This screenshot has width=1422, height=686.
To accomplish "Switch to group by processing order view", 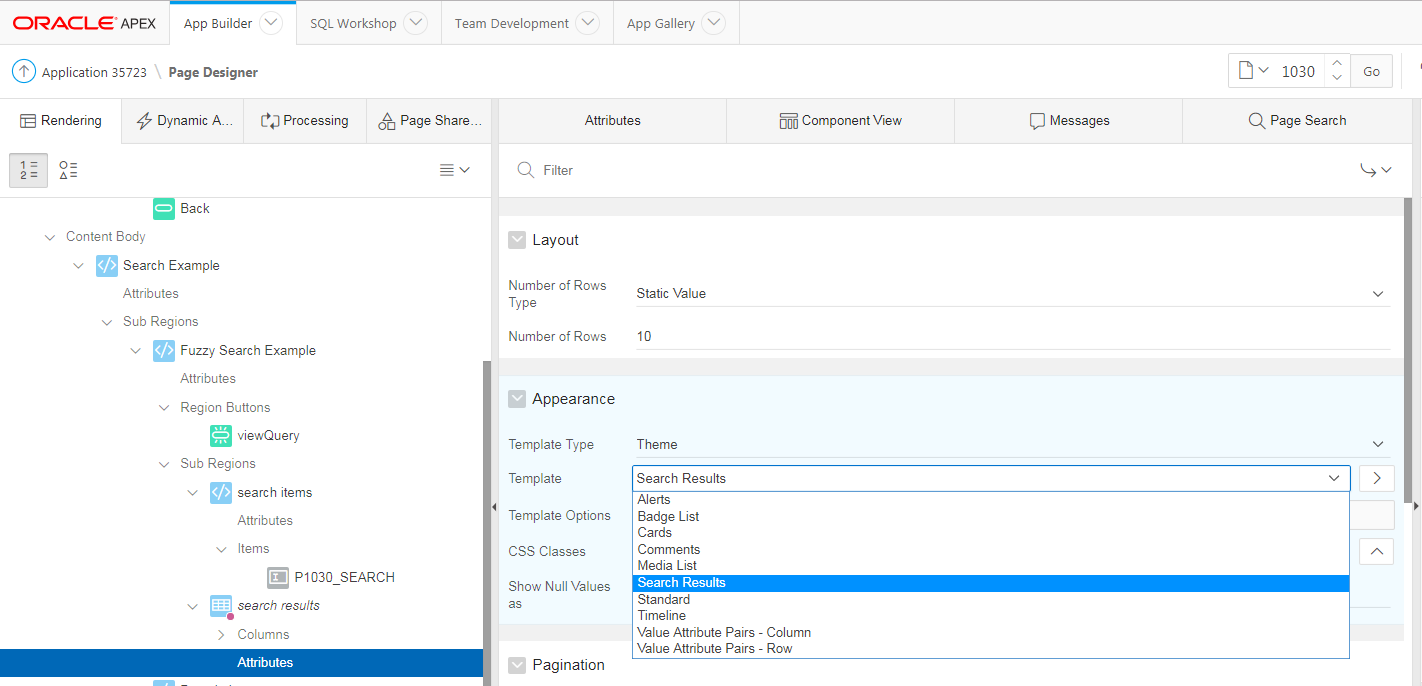I will (x=29, y=170).
